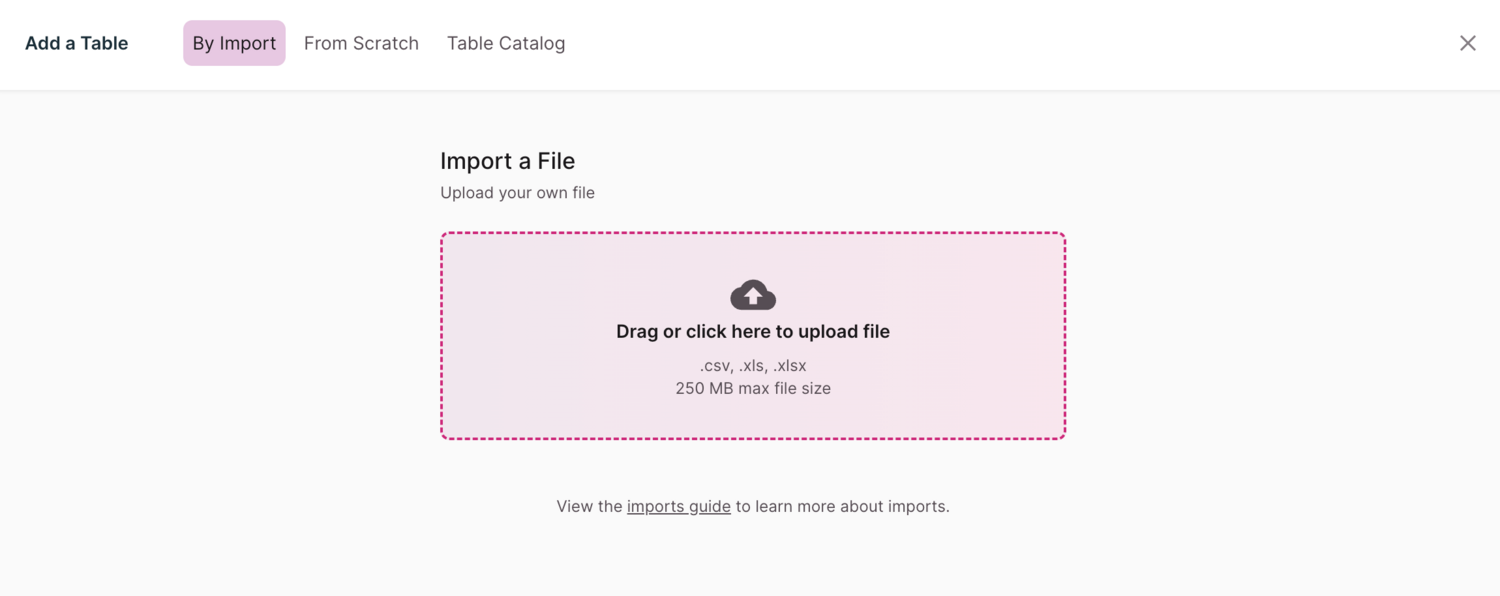Click the "Upload your own file" subtitle
Image resolution: width=1500 pixels, height=596 pixels.
coord(517,192)
